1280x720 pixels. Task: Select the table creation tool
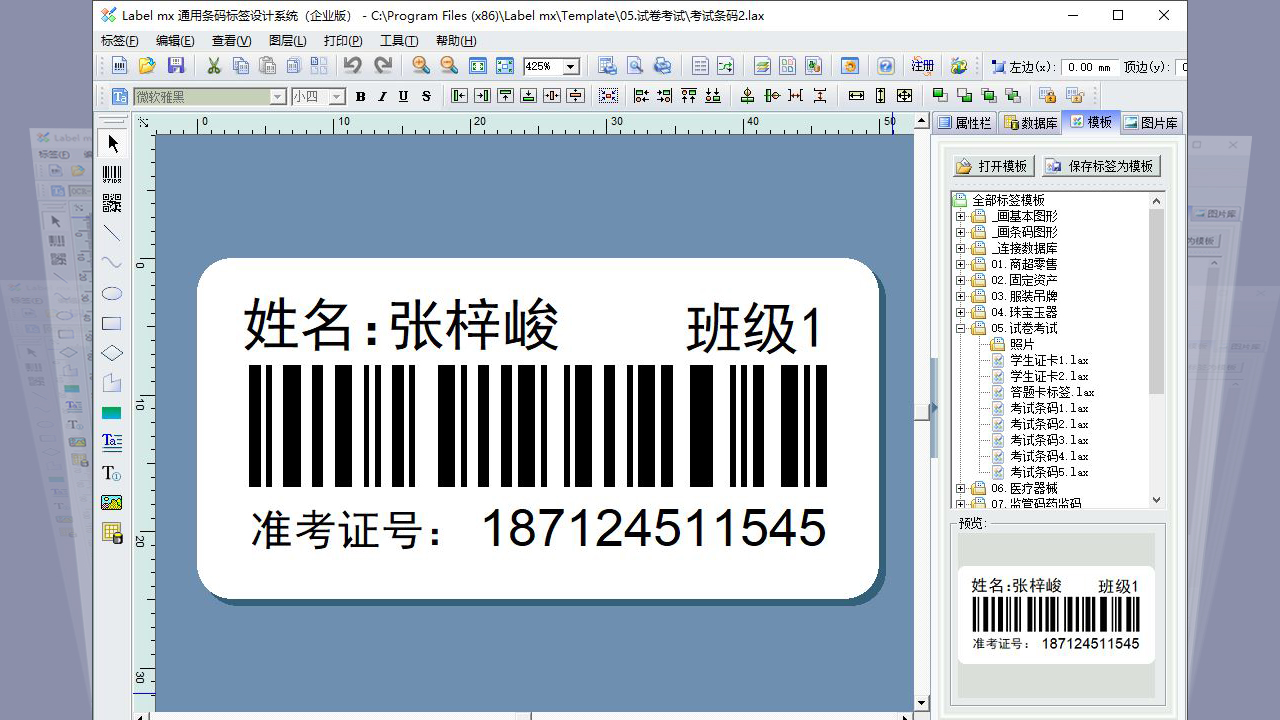coord(111,532)
